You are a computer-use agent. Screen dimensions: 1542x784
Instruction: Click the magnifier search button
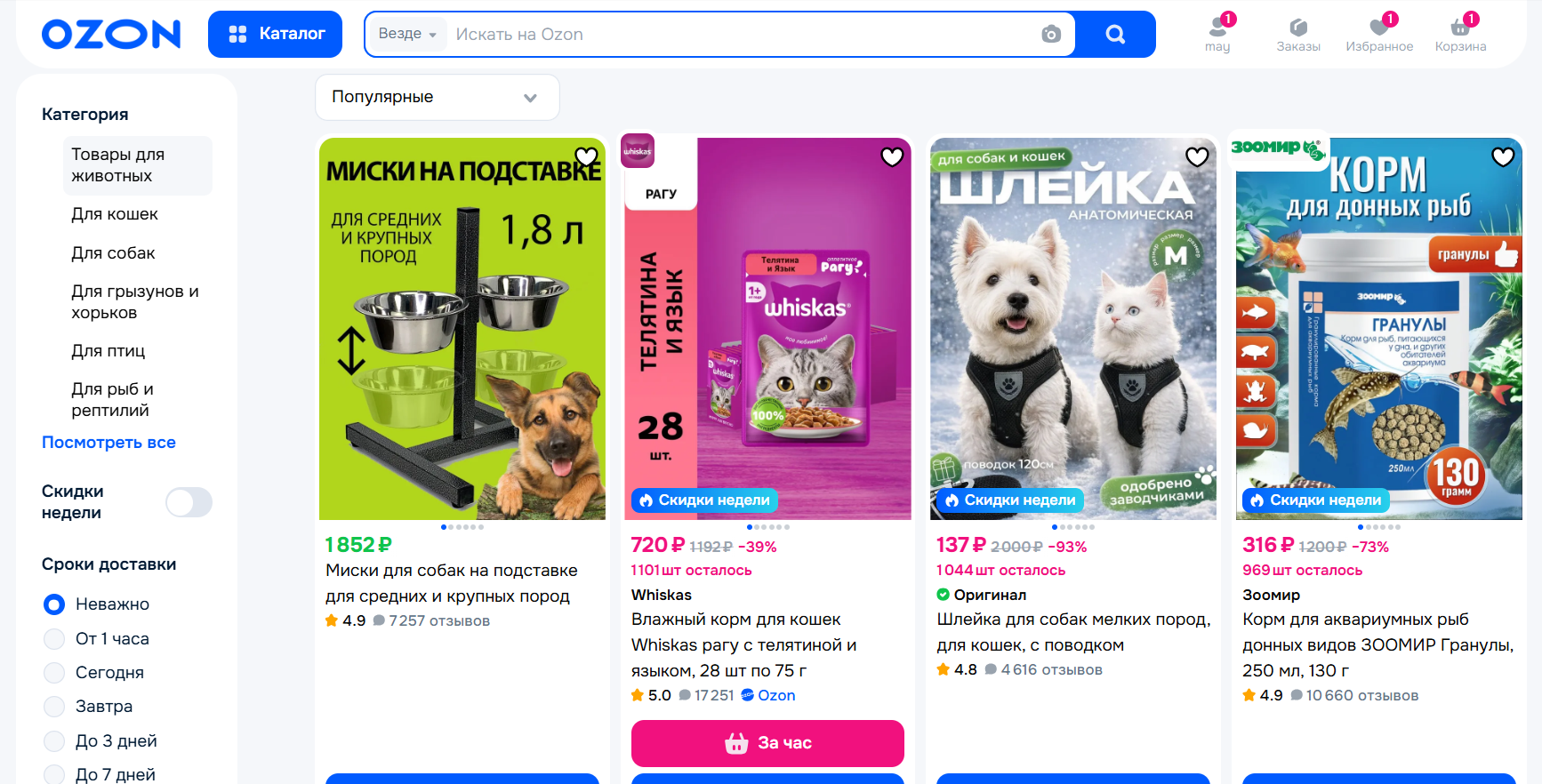(1115, 34)
